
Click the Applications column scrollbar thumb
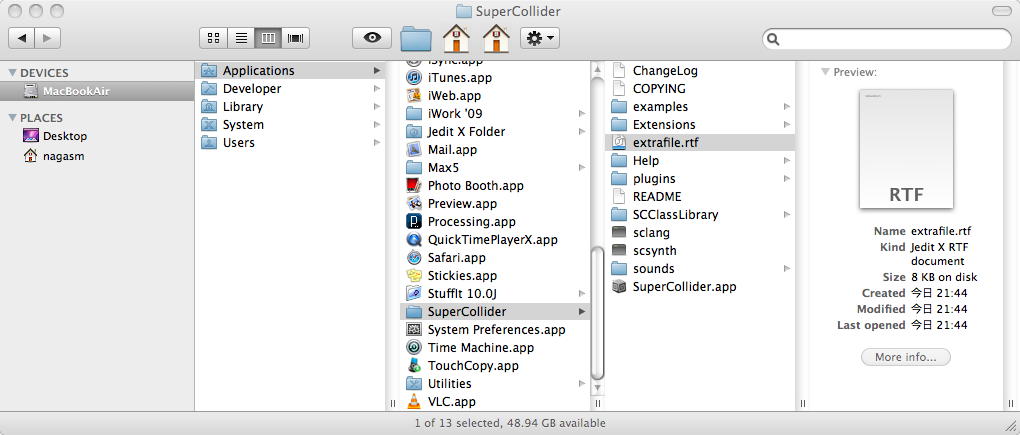tap(597, 313)
